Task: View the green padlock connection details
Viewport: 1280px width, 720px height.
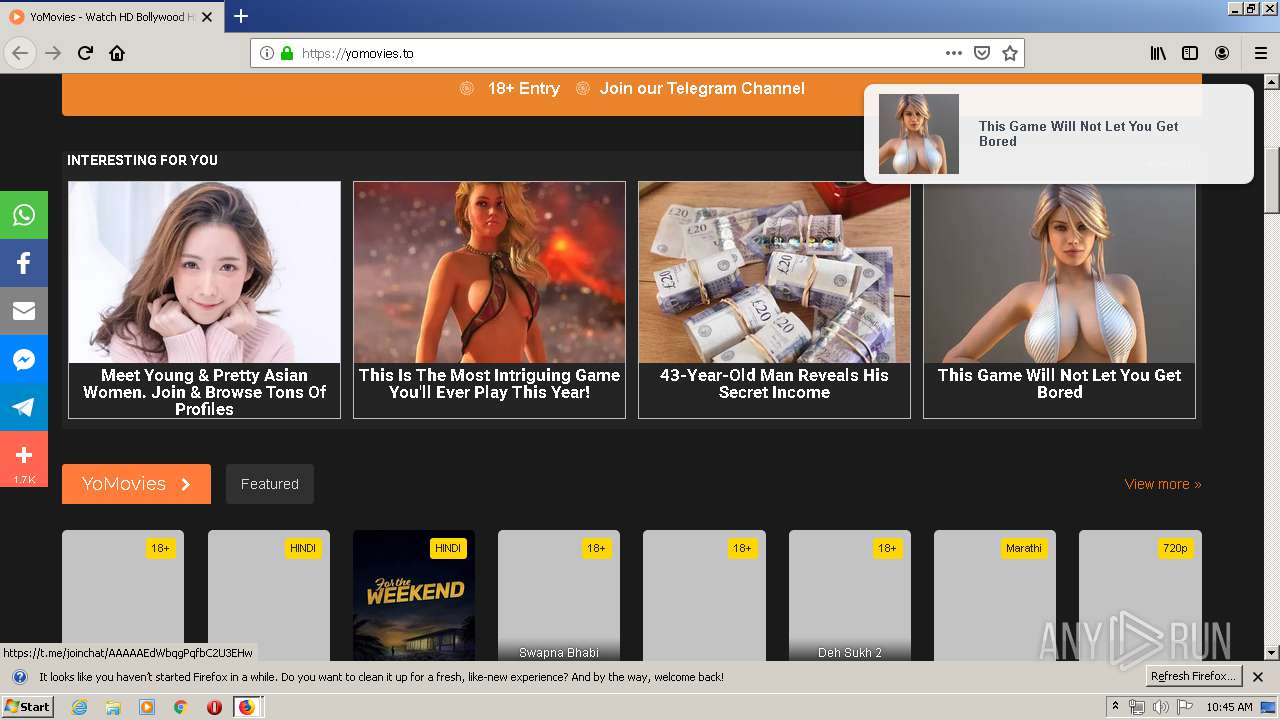Action: pos(287,53)
